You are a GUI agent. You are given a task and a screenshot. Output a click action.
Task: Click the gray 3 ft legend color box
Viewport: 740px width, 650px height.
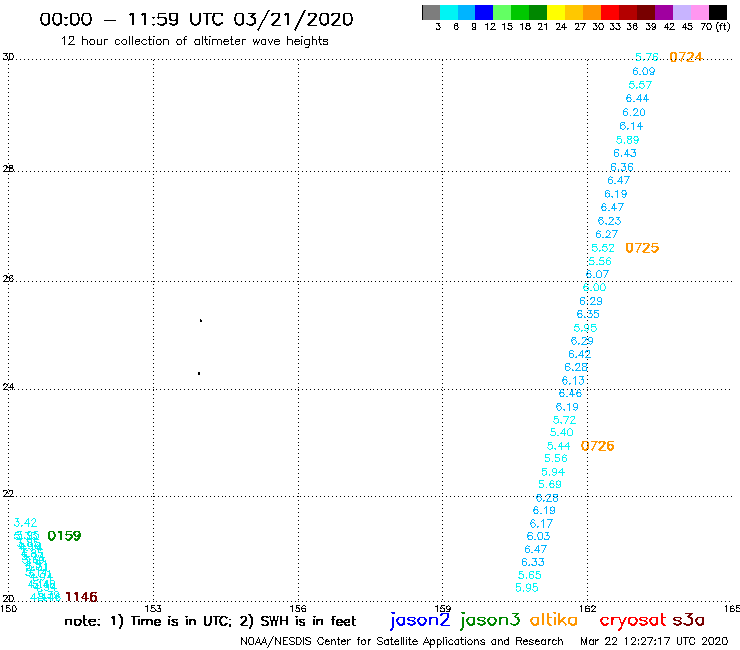coord(431,12)
